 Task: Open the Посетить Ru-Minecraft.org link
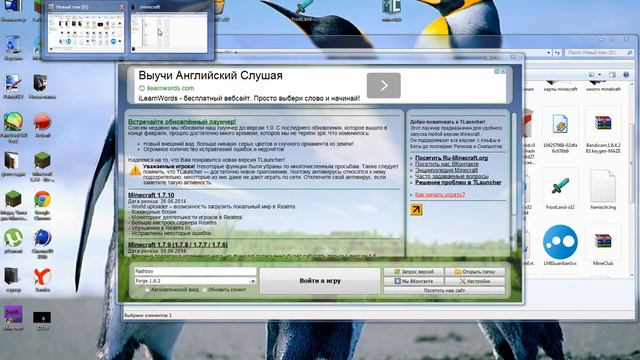451,158
